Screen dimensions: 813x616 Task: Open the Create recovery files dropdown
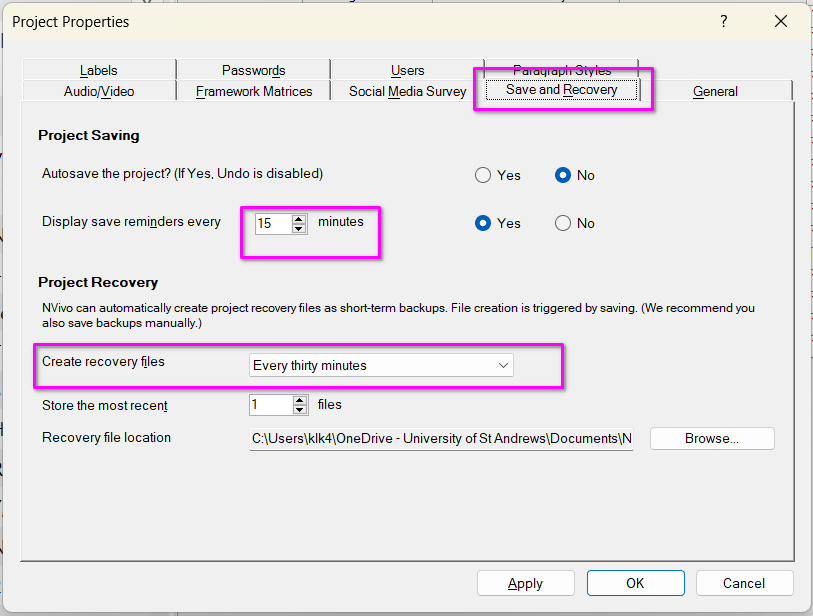coord(381,366)
